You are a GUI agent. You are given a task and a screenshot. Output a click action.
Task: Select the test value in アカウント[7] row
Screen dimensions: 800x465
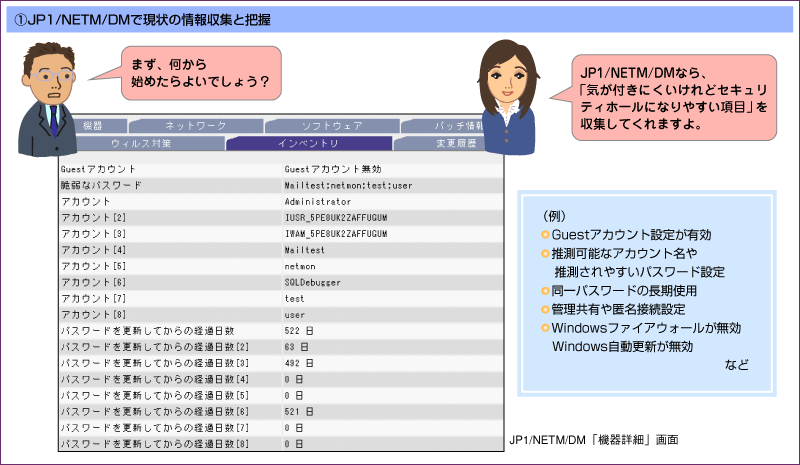[x=294, y=299]
